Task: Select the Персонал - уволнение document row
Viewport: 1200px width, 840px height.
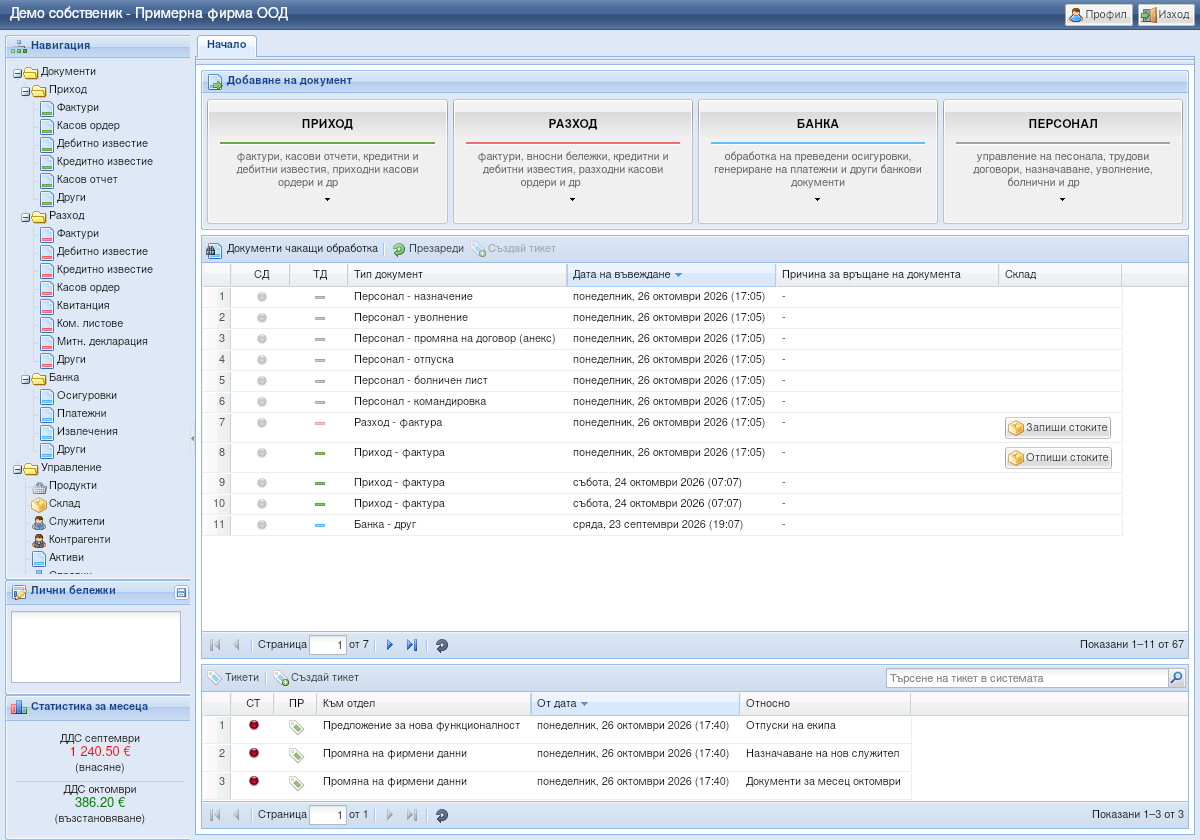Action: coord(662,317)
